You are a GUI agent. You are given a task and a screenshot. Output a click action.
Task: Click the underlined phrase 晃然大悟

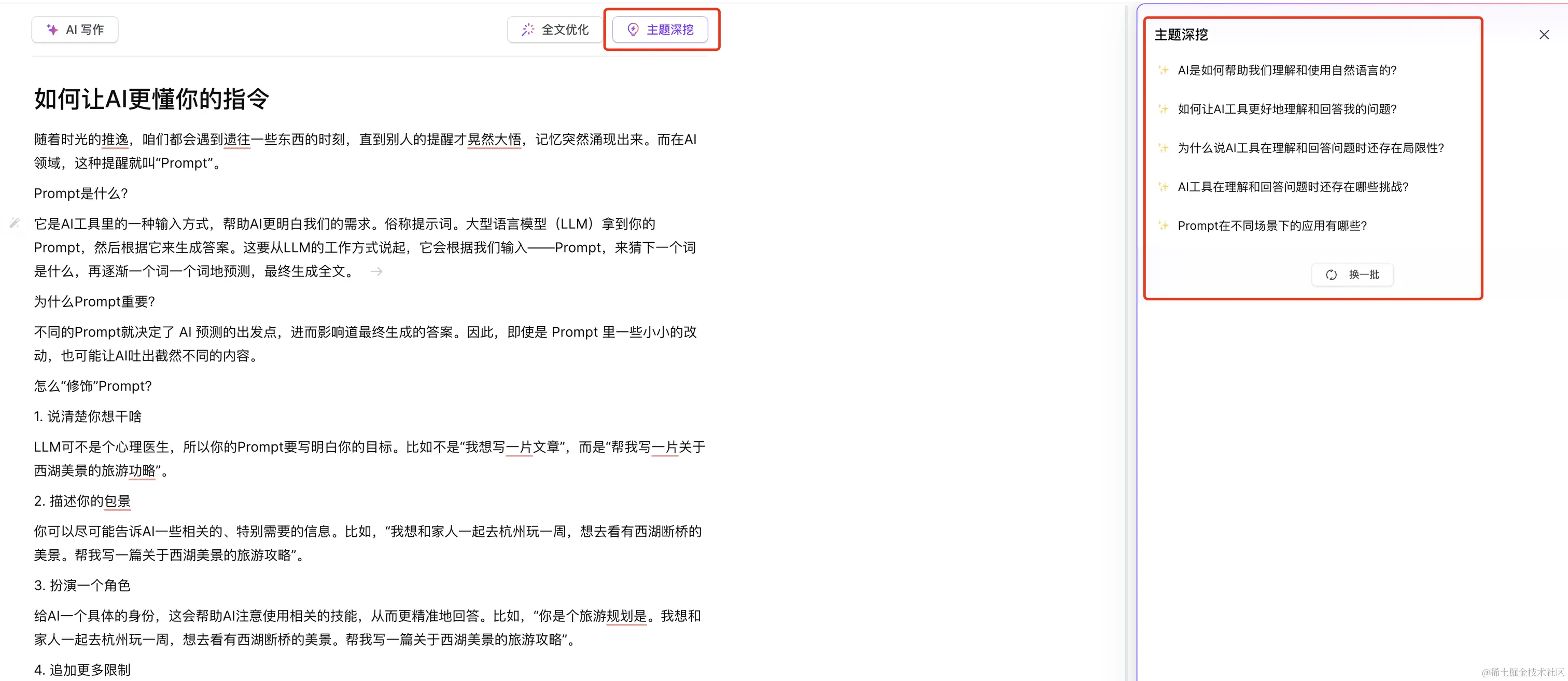(x=494, y=139)
